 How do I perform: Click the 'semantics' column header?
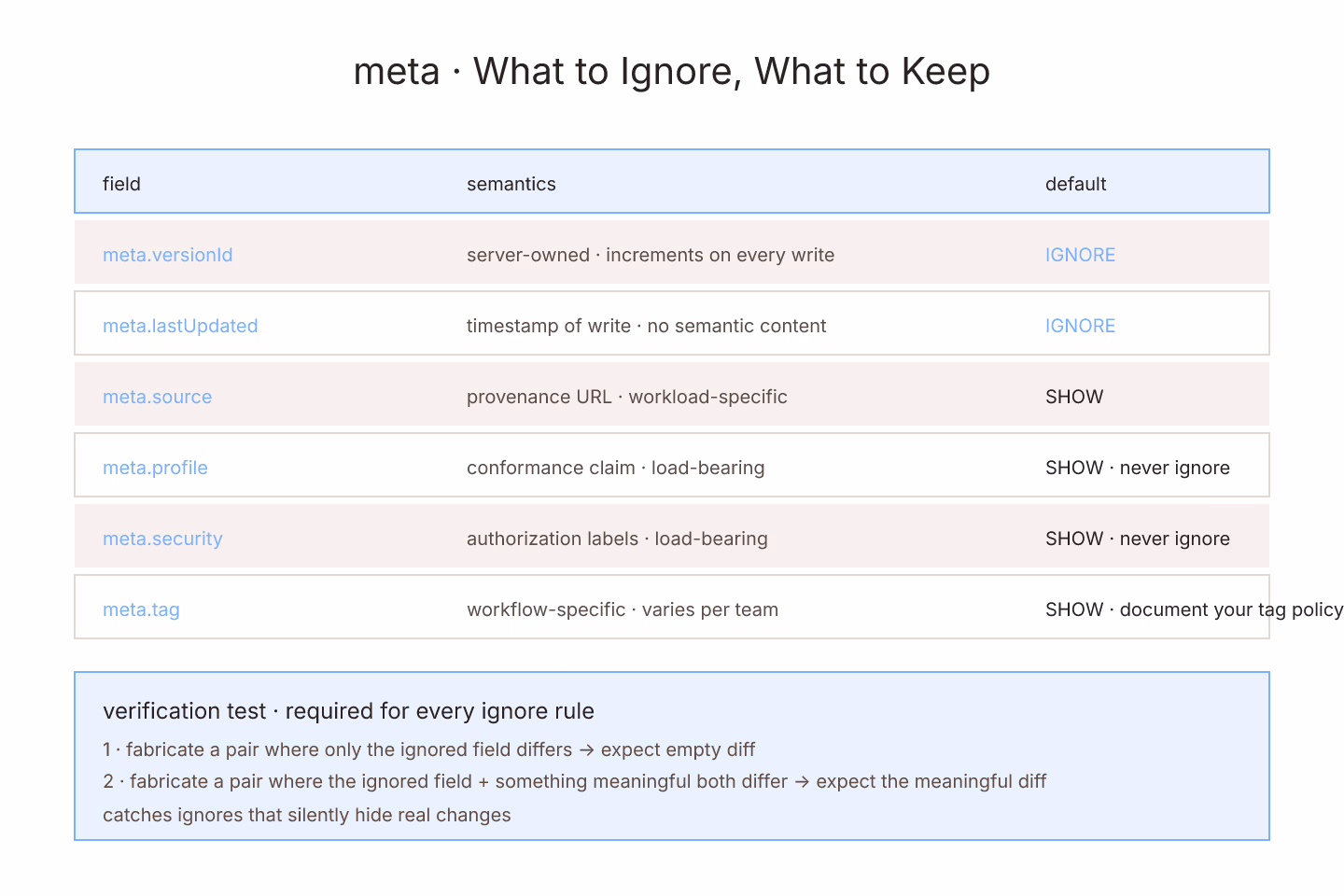click(511, 184)
